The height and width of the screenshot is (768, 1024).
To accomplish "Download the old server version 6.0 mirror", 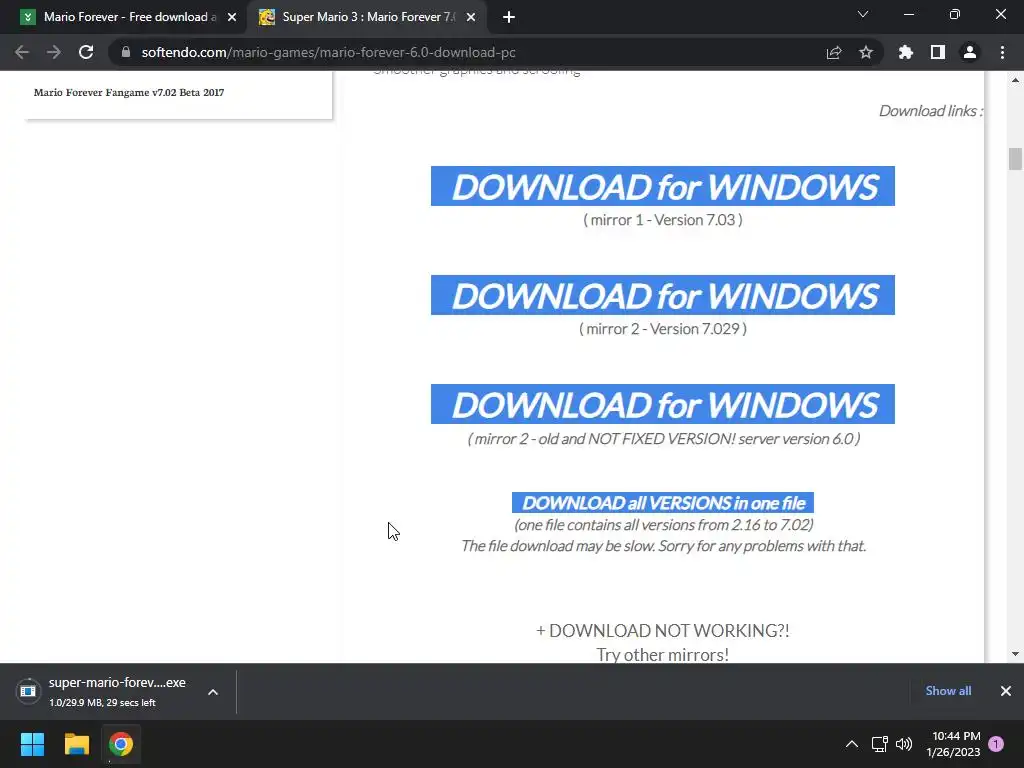I will tap(663, 404).
